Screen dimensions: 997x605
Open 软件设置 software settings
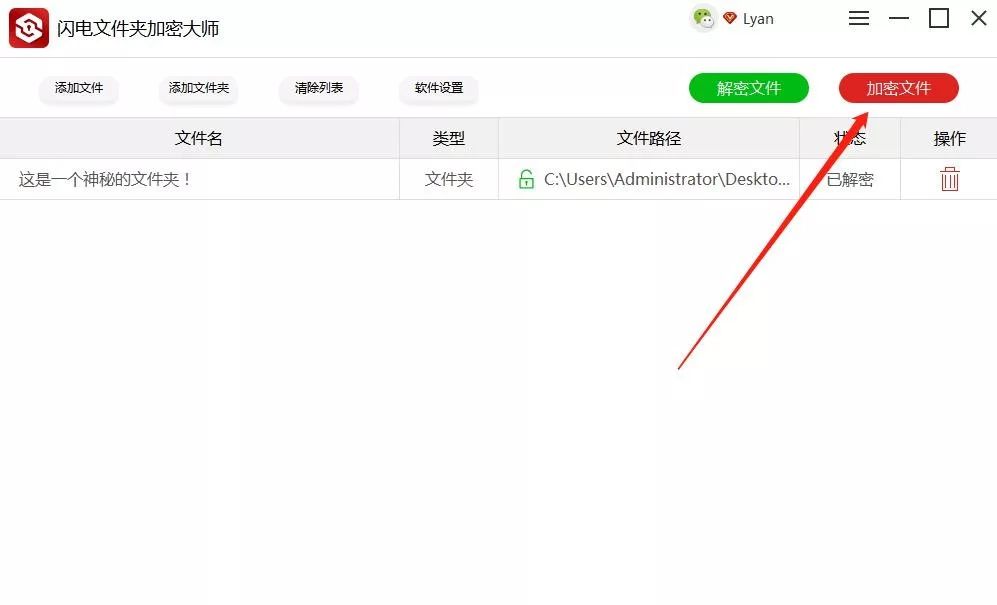tap(439, 88)
